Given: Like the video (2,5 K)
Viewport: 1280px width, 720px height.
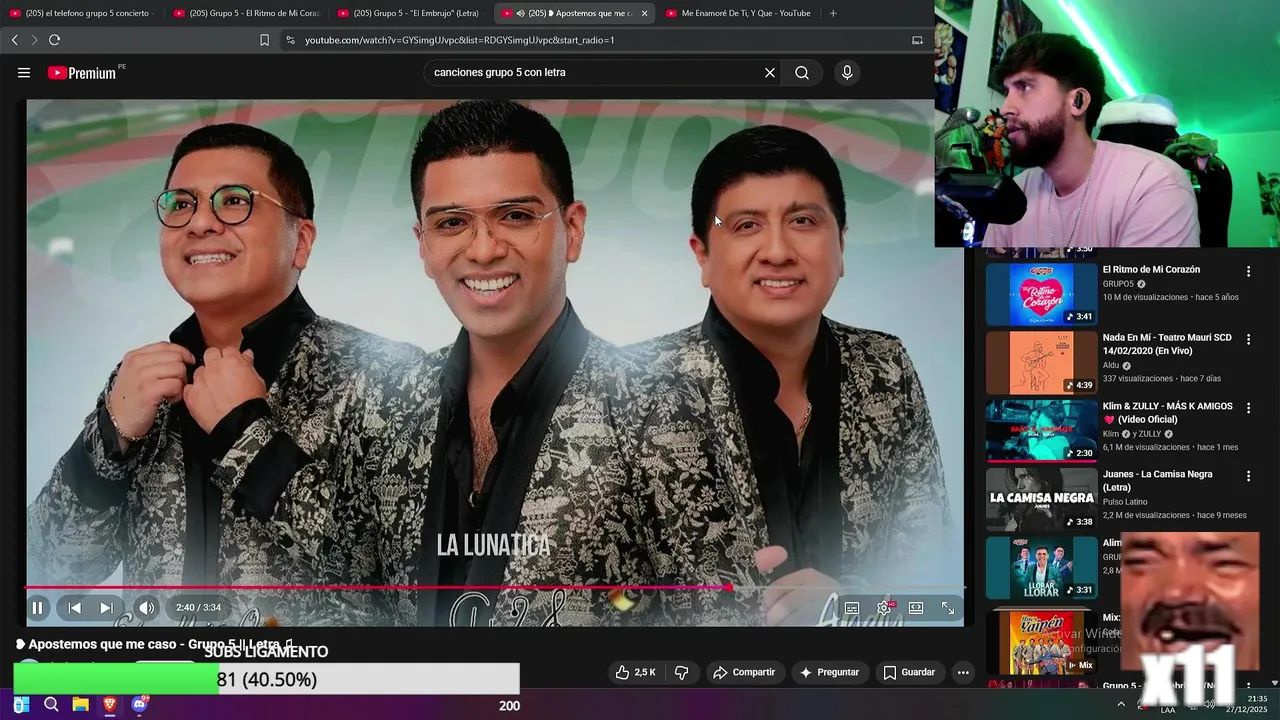Looking at the screenshot, I should click(x=636, y=672).
